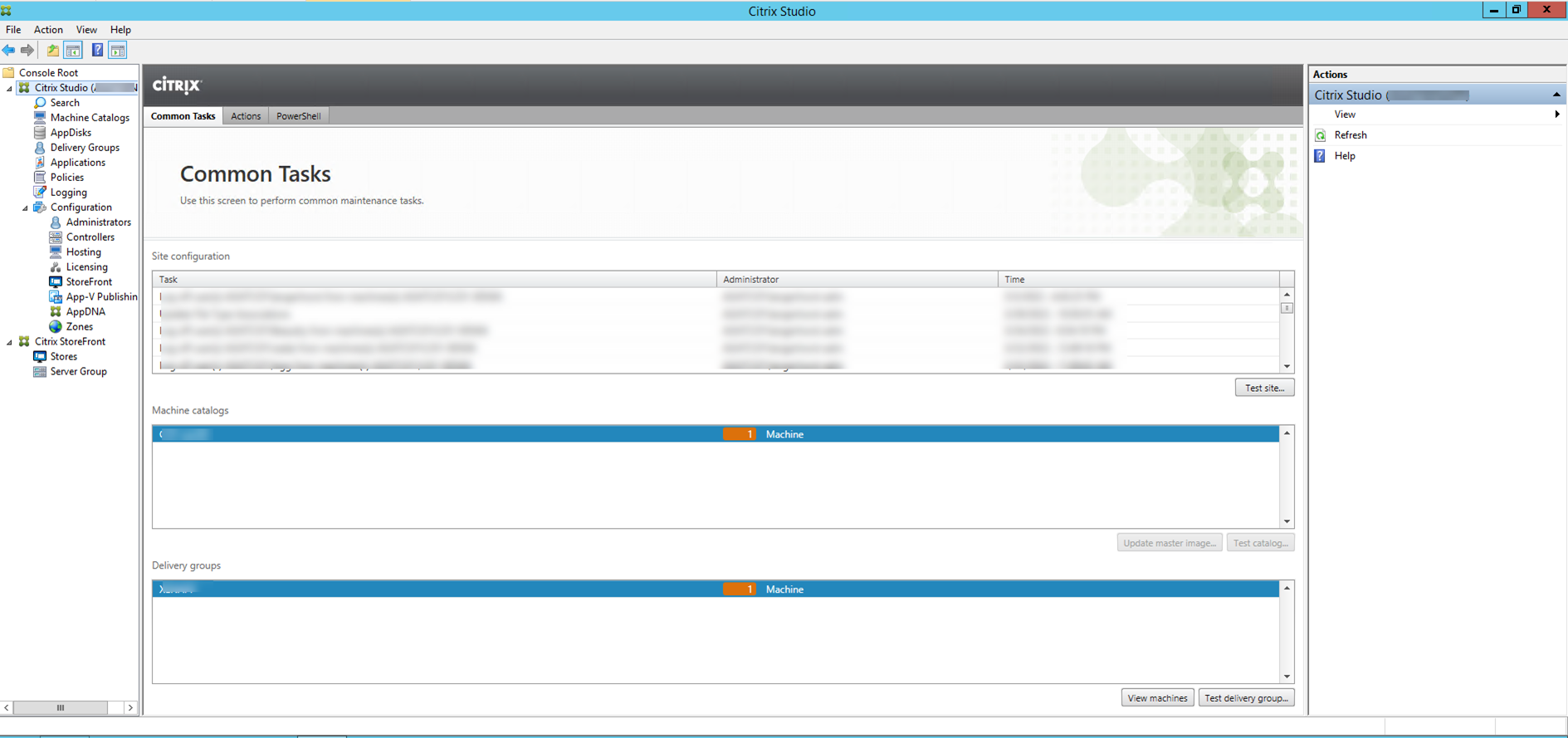Click the Task column header
Viewport: 1568px width, 738px height.
coord(434,280)
